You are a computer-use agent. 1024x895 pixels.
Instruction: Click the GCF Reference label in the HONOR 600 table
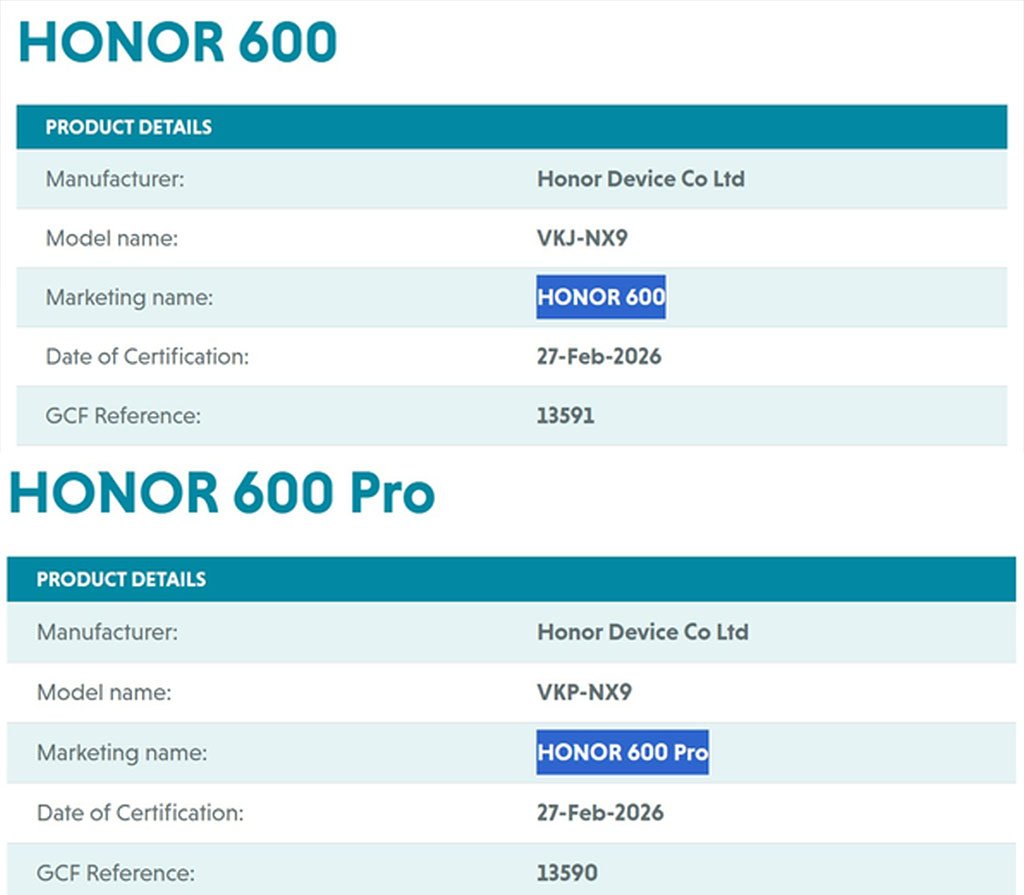[123, 416]
